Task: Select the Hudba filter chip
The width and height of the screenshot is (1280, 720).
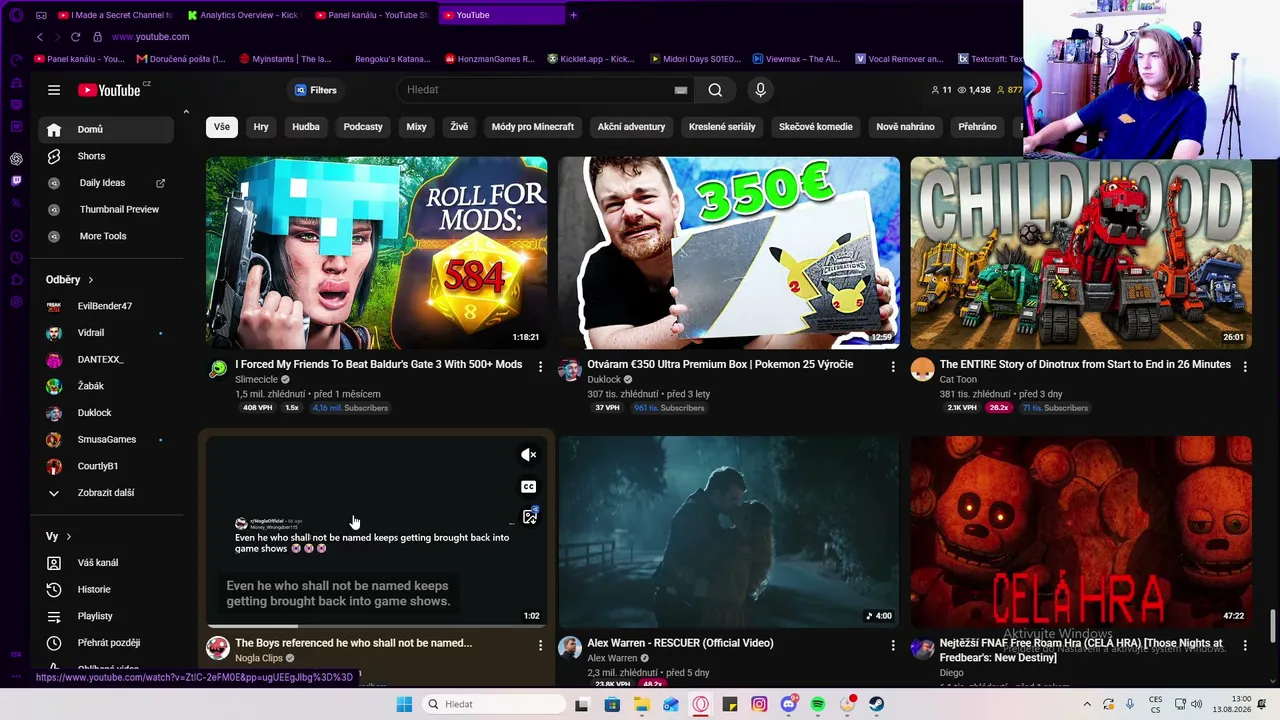Action: (306, 127)
